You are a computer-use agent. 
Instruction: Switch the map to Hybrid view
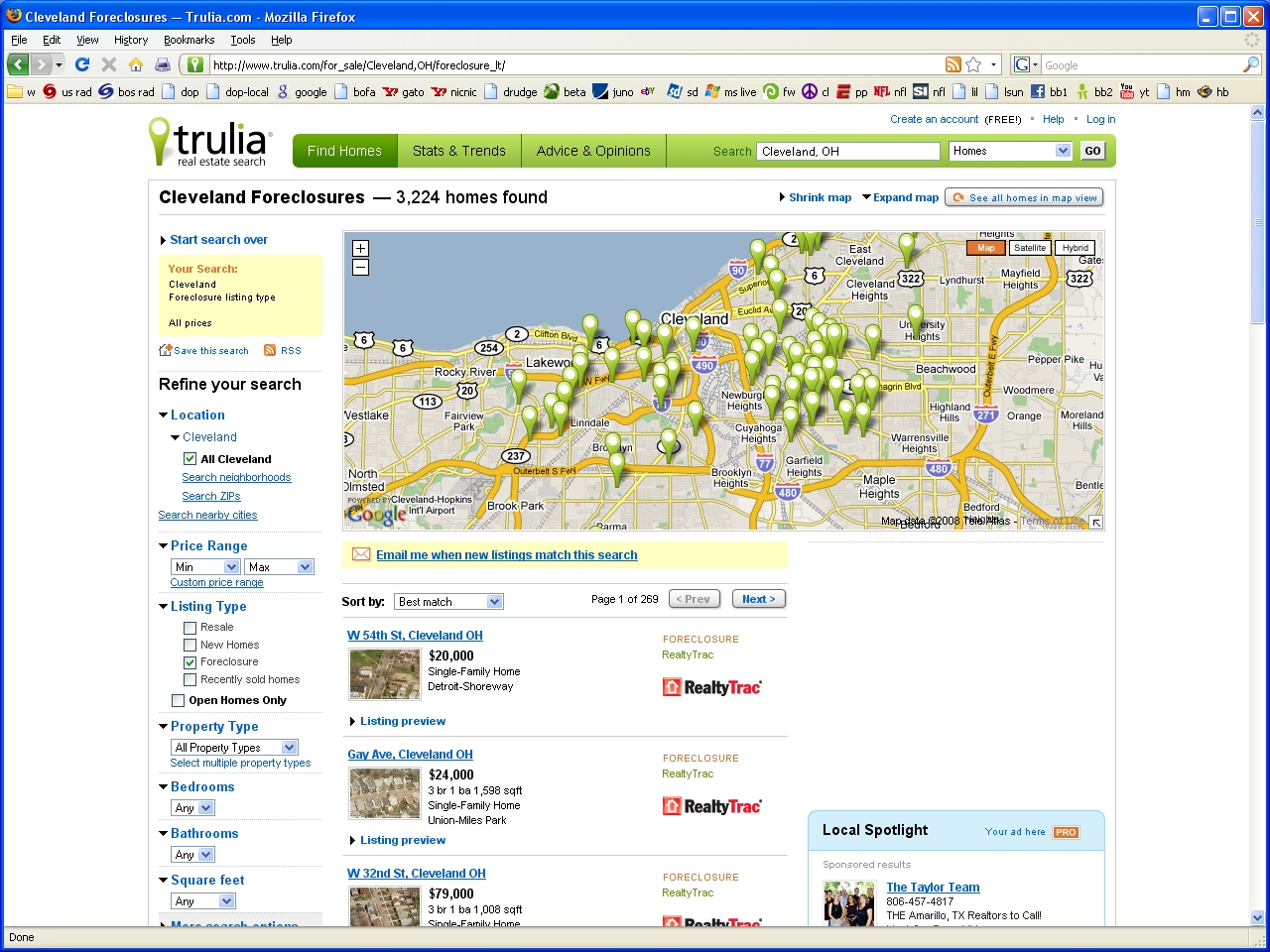(1075, 248)
